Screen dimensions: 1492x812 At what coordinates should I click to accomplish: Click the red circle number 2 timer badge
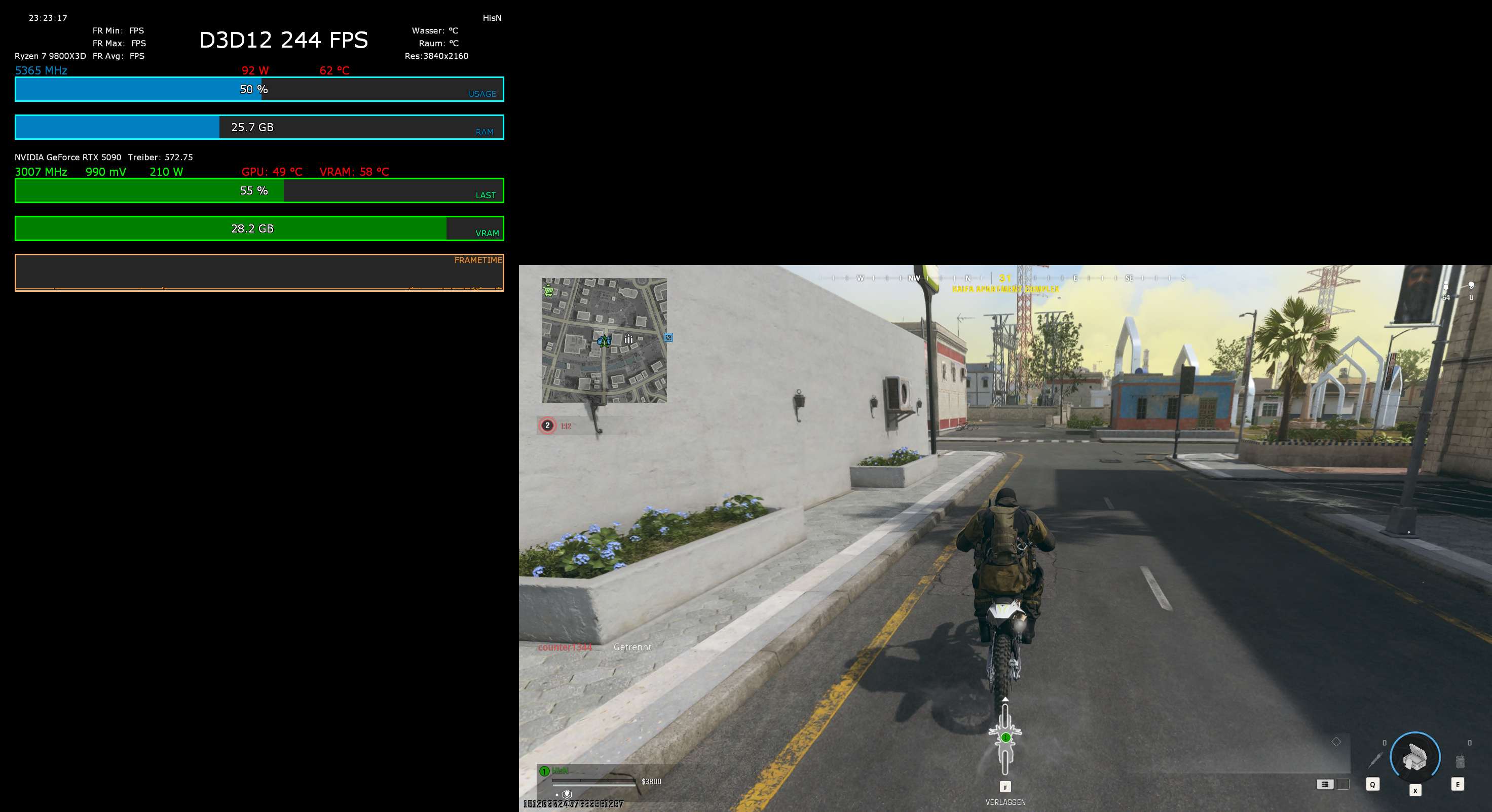pyautogui.click(x=547, y=426)
